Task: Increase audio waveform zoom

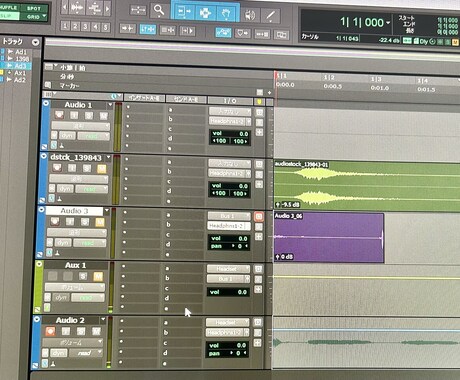Action: [77, 7]
